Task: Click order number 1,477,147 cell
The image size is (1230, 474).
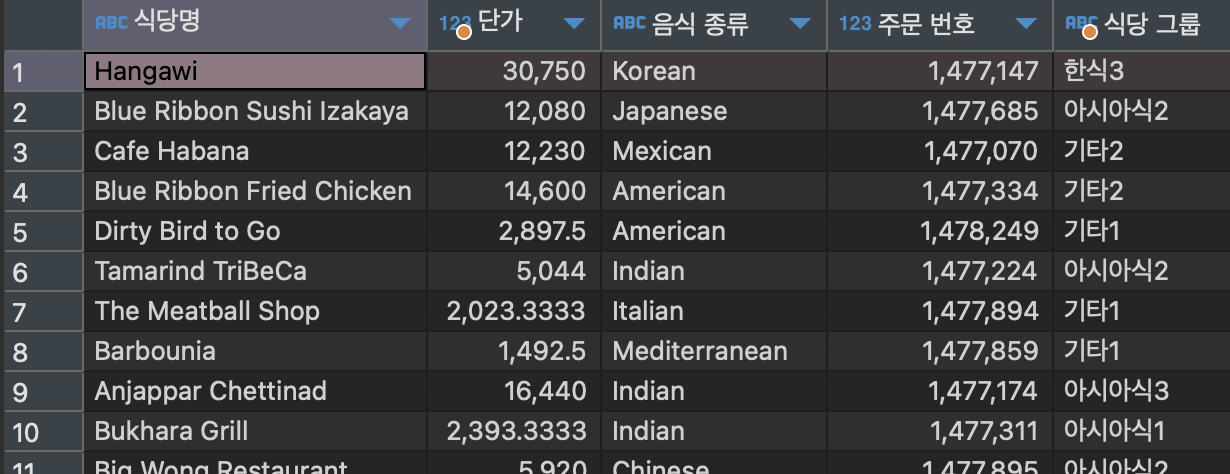Action: [x=940, y=71]
